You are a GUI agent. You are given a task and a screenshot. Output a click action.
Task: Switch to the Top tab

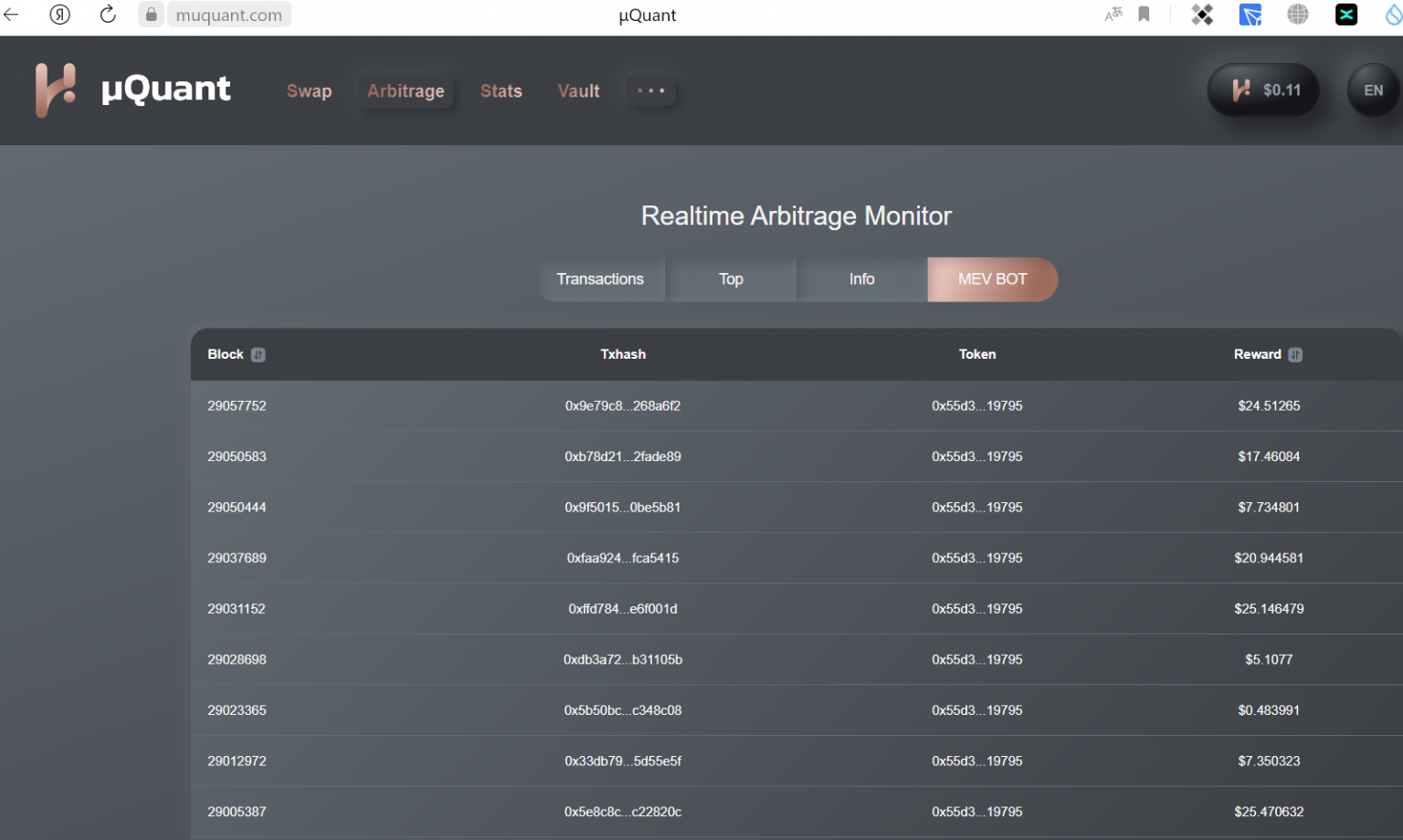(731, 279)
